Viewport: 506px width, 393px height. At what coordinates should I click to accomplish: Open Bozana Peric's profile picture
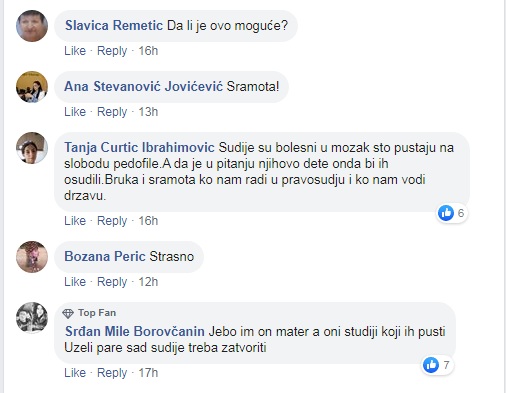pyautogui.click(x=32, y=257)
